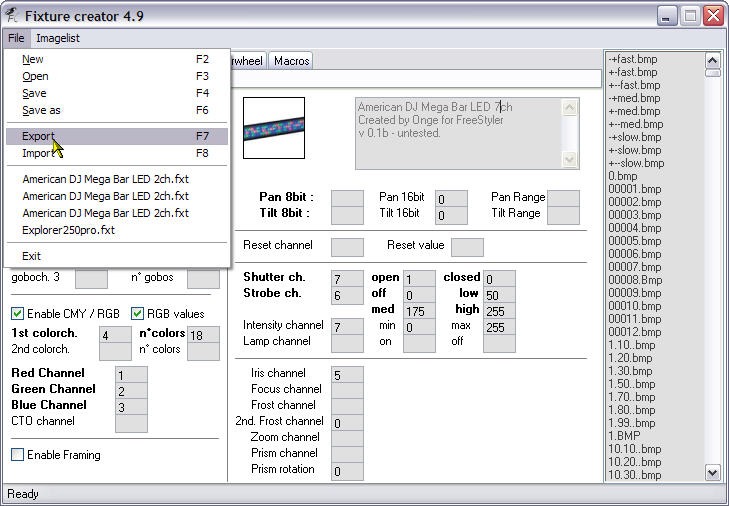
Task: Choose Open from the File menu
Action: coord(116,76)
